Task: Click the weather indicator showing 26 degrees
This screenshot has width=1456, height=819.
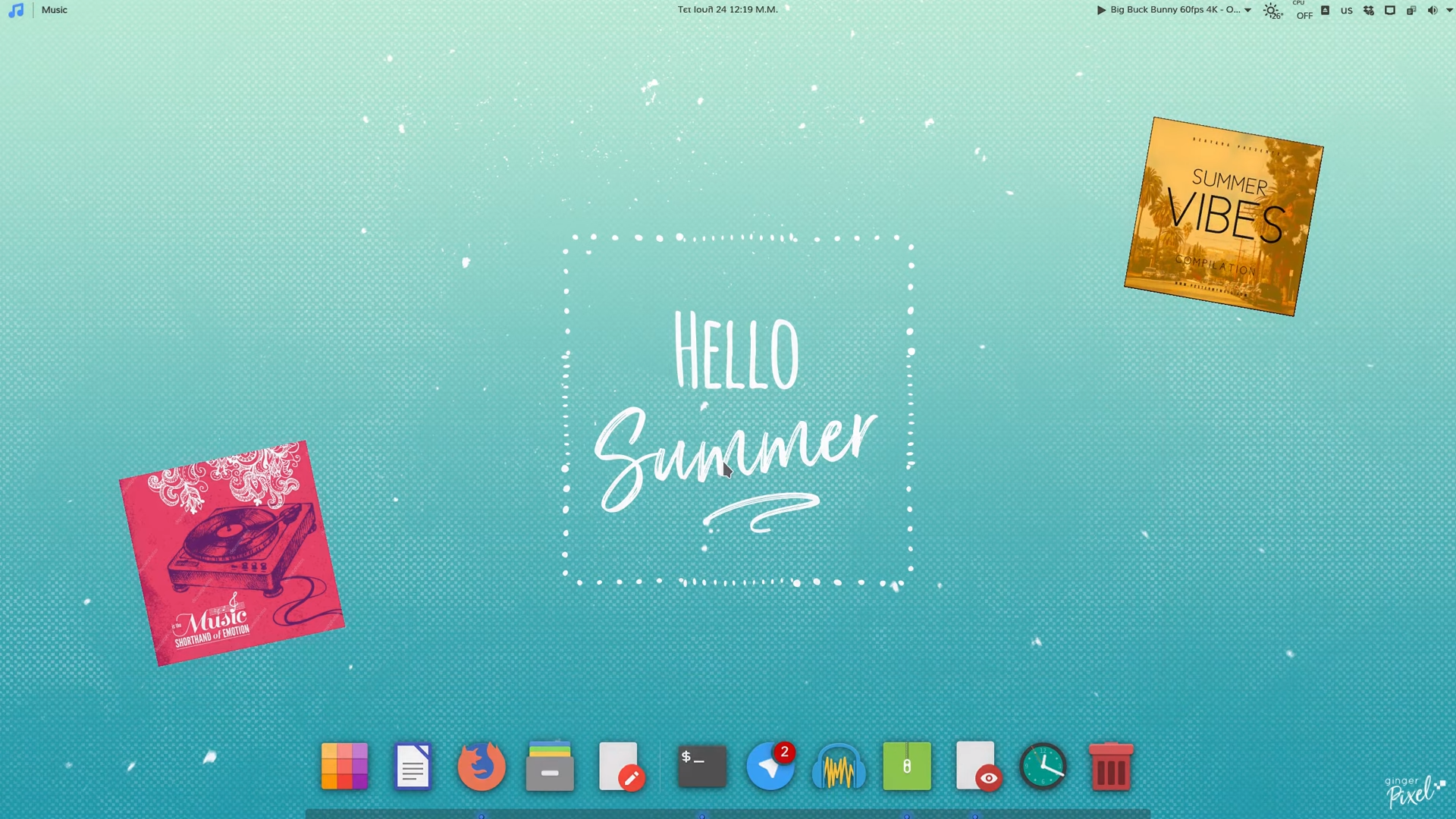Action: pyautogui.click(x=1272, y=11)
